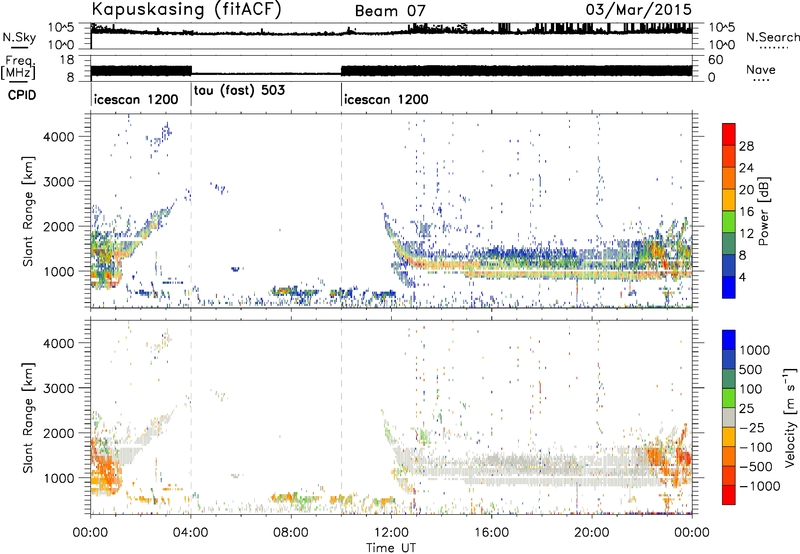
Task: Click the 'Power [dB]' color bar title
Action: [x=764, y=211]
